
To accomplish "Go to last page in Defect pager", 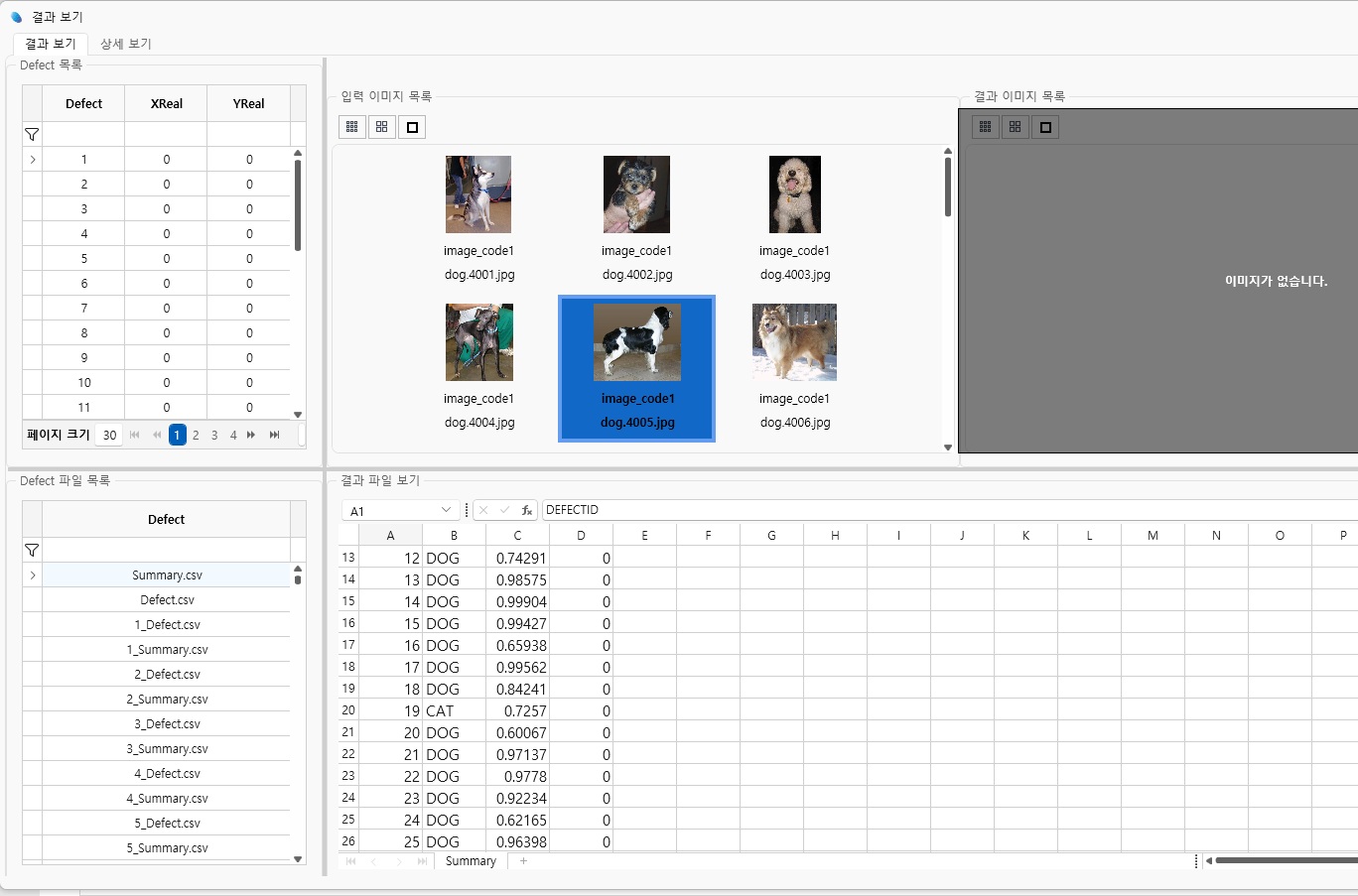I will 275,435.
